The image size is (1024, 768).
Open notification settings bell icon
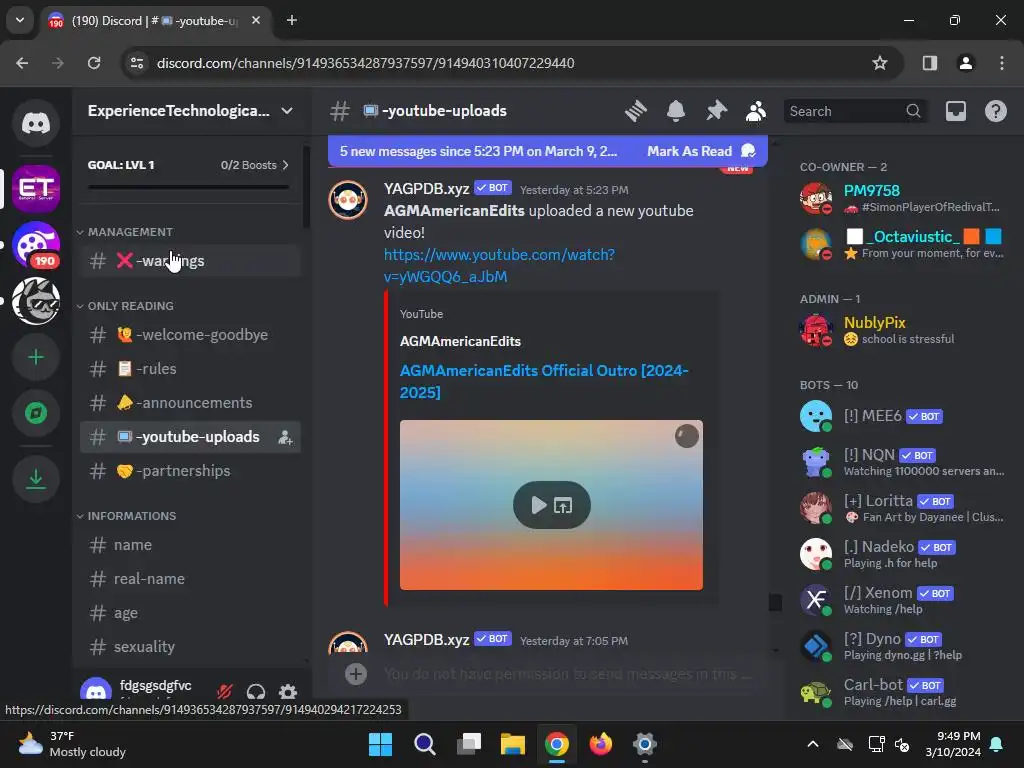pyautogui.click(x=676, y=111)
